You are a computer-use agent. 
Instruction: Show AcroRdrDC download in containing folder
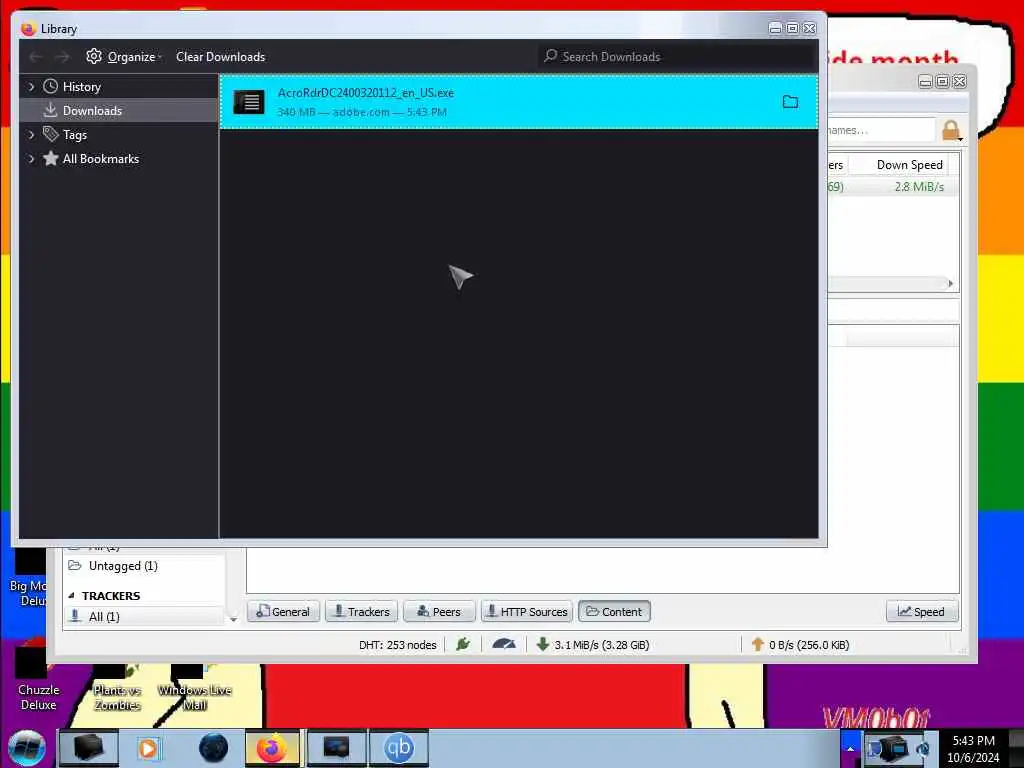click(x=790, y=102)
